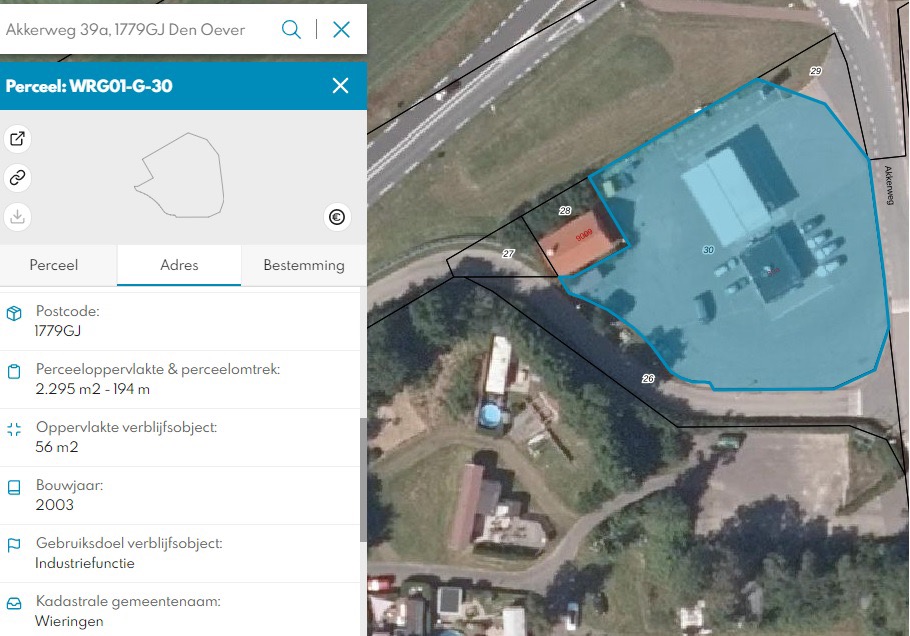The height and width of the screenshot is (636, 910).
Task: Select the active Adres tab
Action: click(178, 265)
